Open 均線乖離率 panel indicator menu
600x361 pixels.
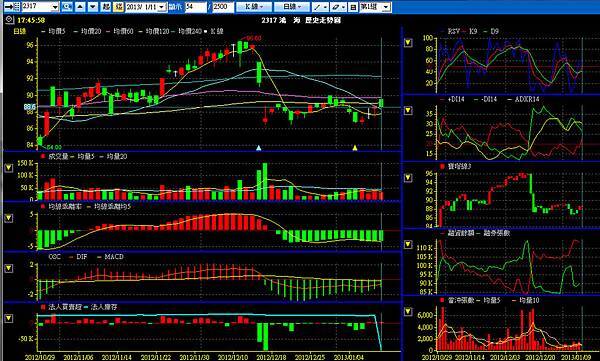click(x=8, y=218)
